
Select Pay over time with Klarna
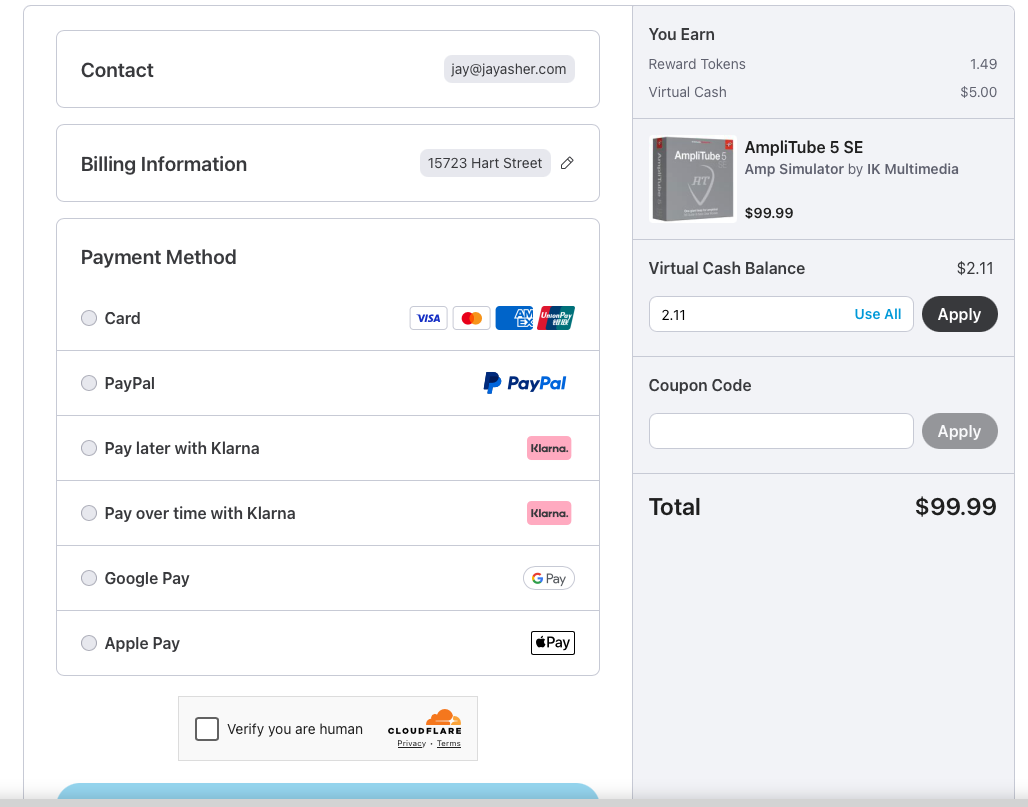coord(89,513)
